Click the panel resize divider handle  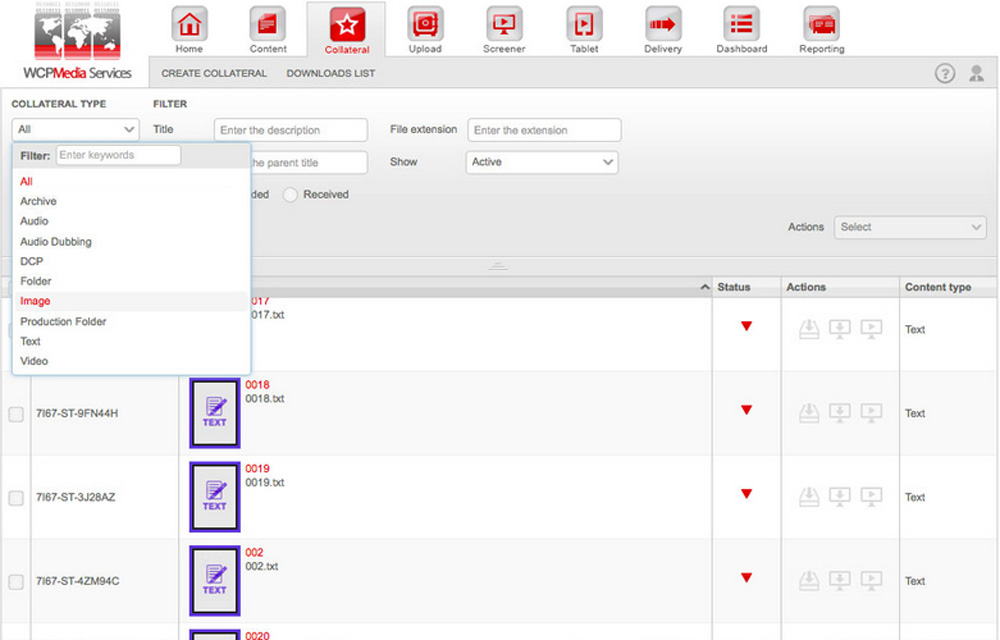click(498, 267)
